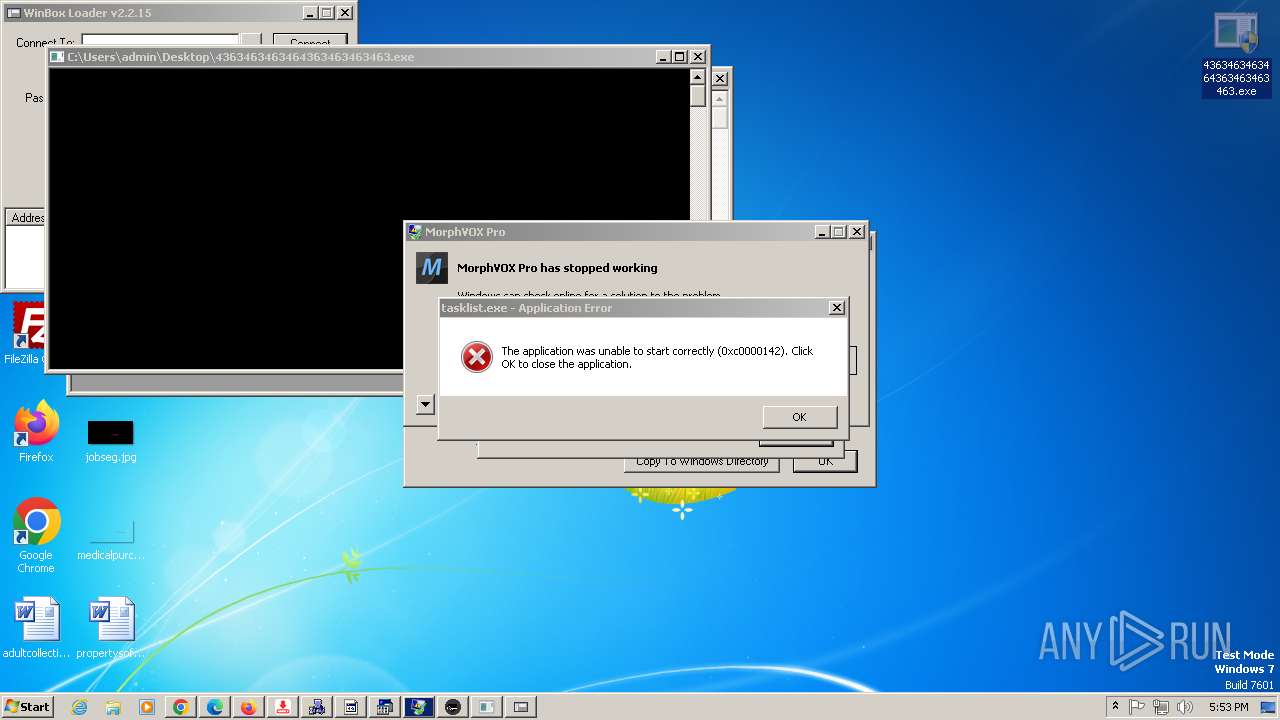Click the OK button beside Copy To Windows Directory
The image size is (1280, 720).
pos(825,462)
